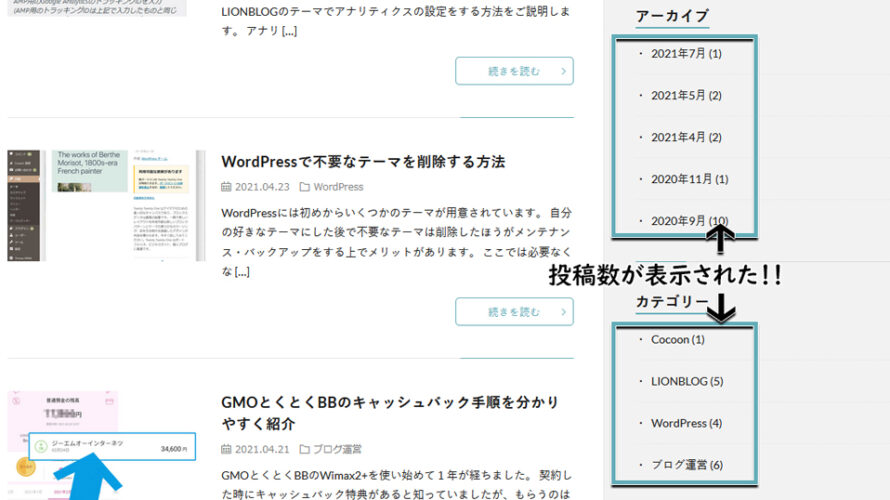Viewport: 890px width, 500px height.
Task: Click the アーカイブ sidebar heading
Action: (673, 16)
